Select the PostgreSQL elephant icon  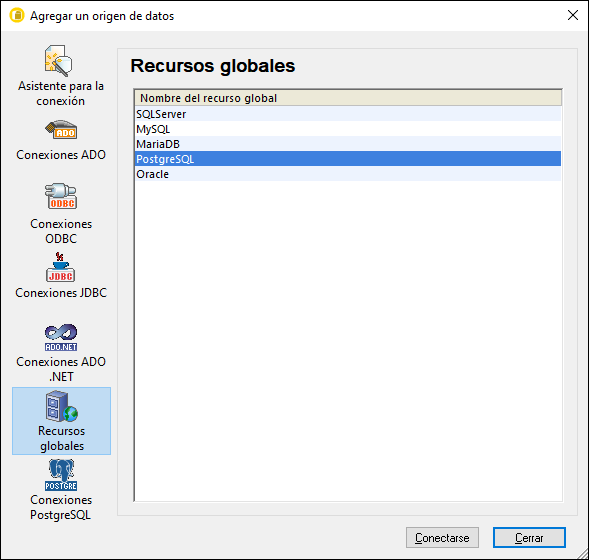pos(61,475)
